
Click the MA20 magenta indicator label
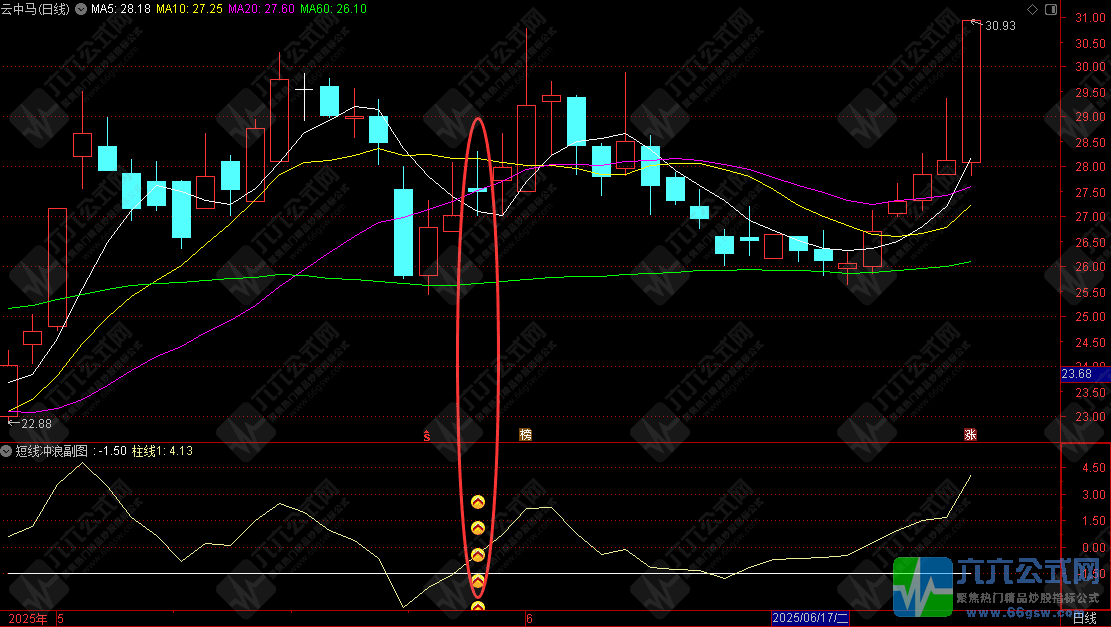[263, 9]
